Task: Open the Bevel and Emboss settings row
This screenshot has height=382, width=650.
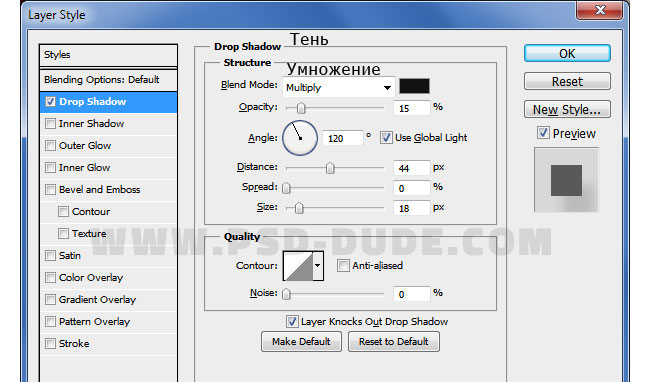Action: click(x=109, y=189)
